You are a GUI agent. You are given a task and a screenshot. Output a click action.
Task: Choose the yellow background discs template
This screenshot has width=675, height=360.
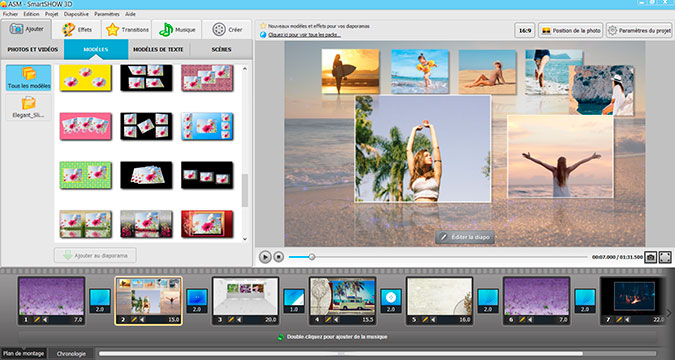pyautogui.click(x=85, y=78)
